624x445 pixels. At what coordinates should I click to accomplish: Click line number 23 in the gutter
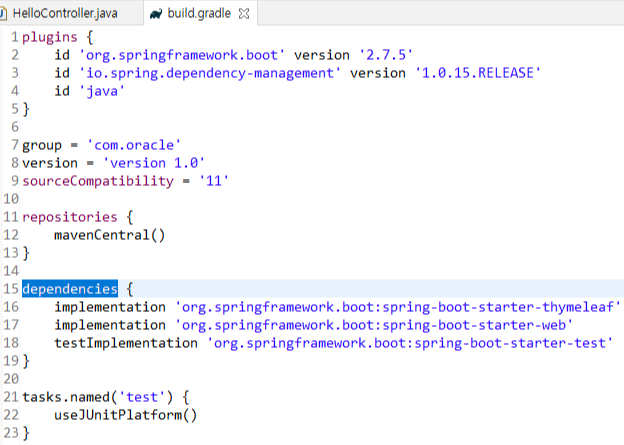[11, 433]
